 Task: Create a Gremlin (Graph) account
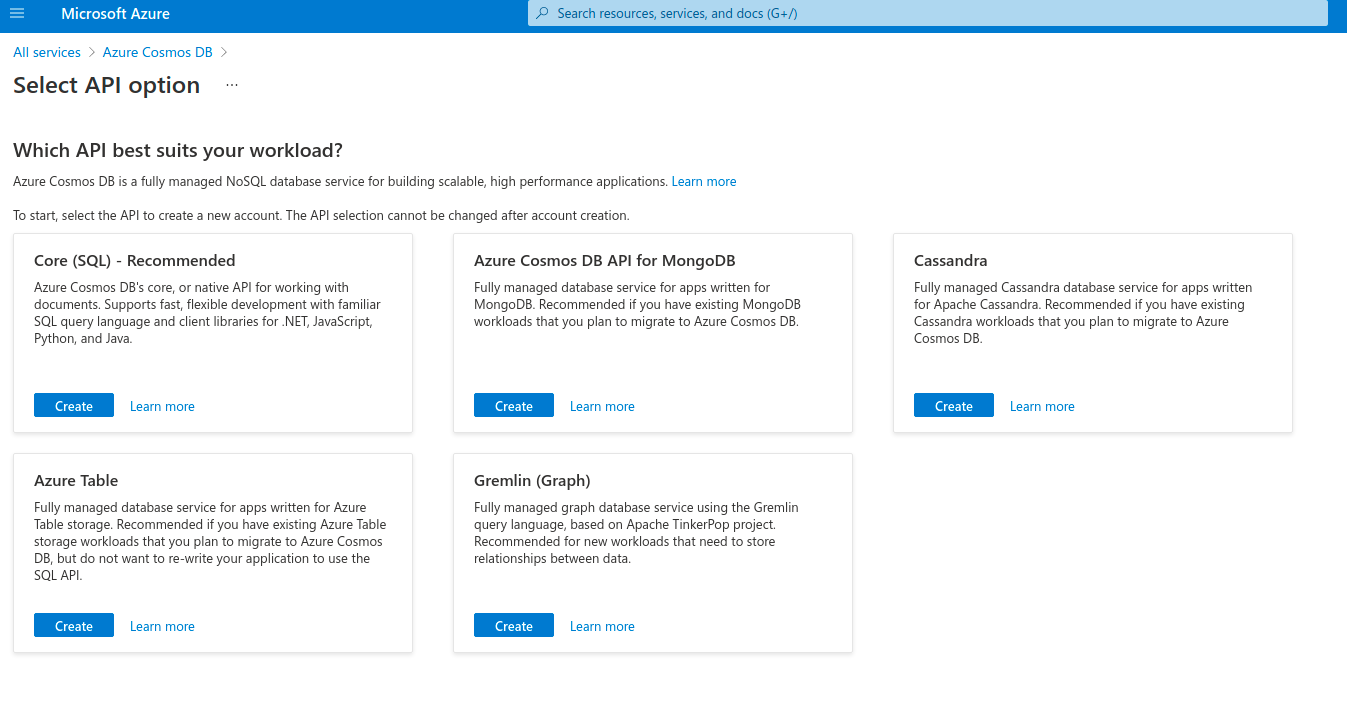(514, 625)
